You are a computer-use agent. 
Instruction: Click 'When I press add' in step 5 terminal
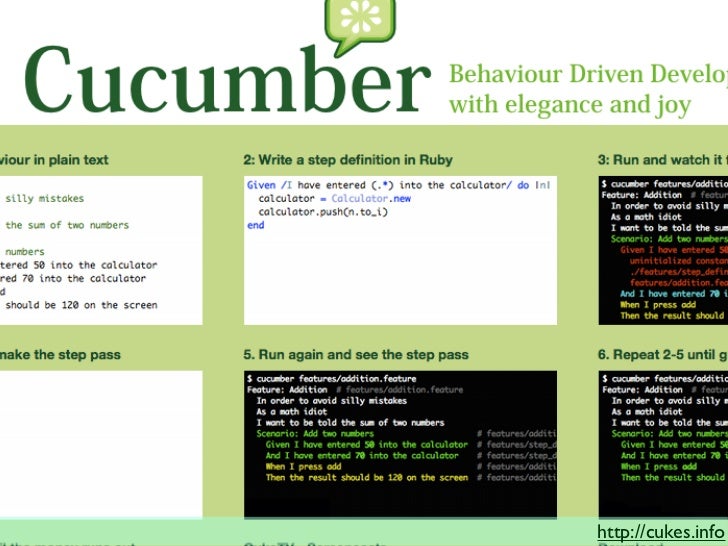pos(303,467)
